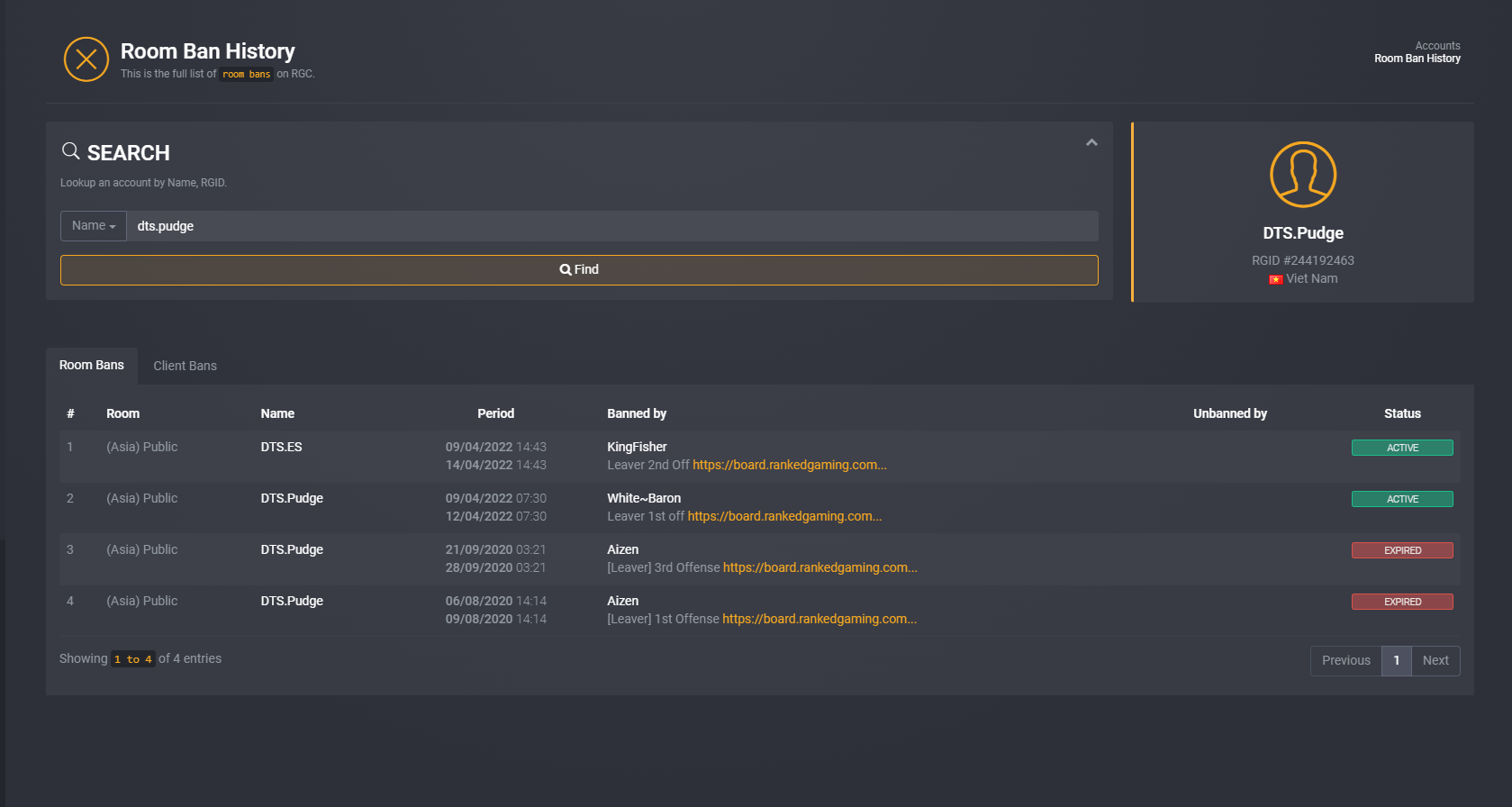Viewport: 1512px width, 807px height.
Task: Click the DTS.Pudge profile avatar icon
Action: click(1303, 175)
